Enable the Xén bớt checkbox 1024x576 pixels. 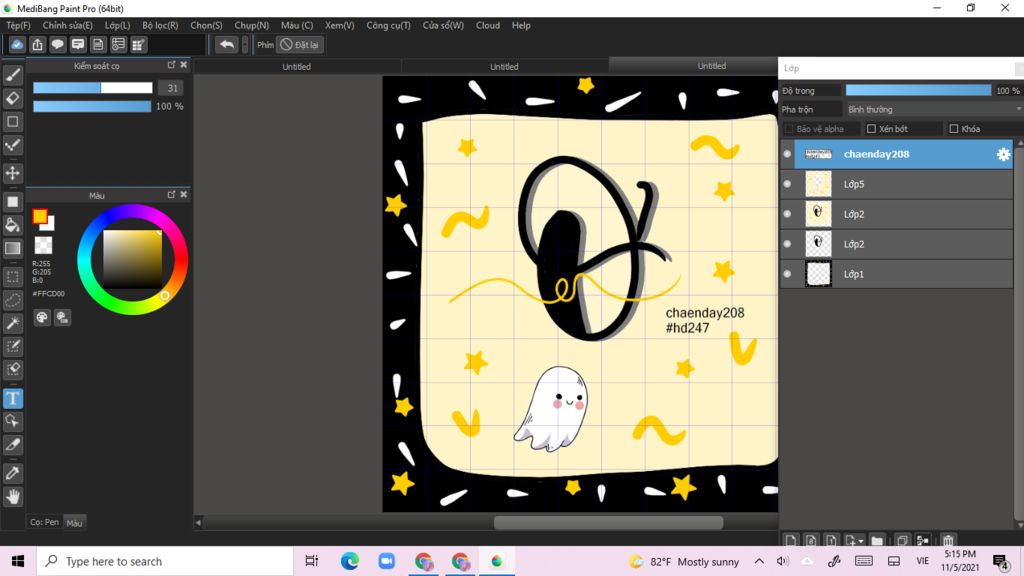[871, 129]
